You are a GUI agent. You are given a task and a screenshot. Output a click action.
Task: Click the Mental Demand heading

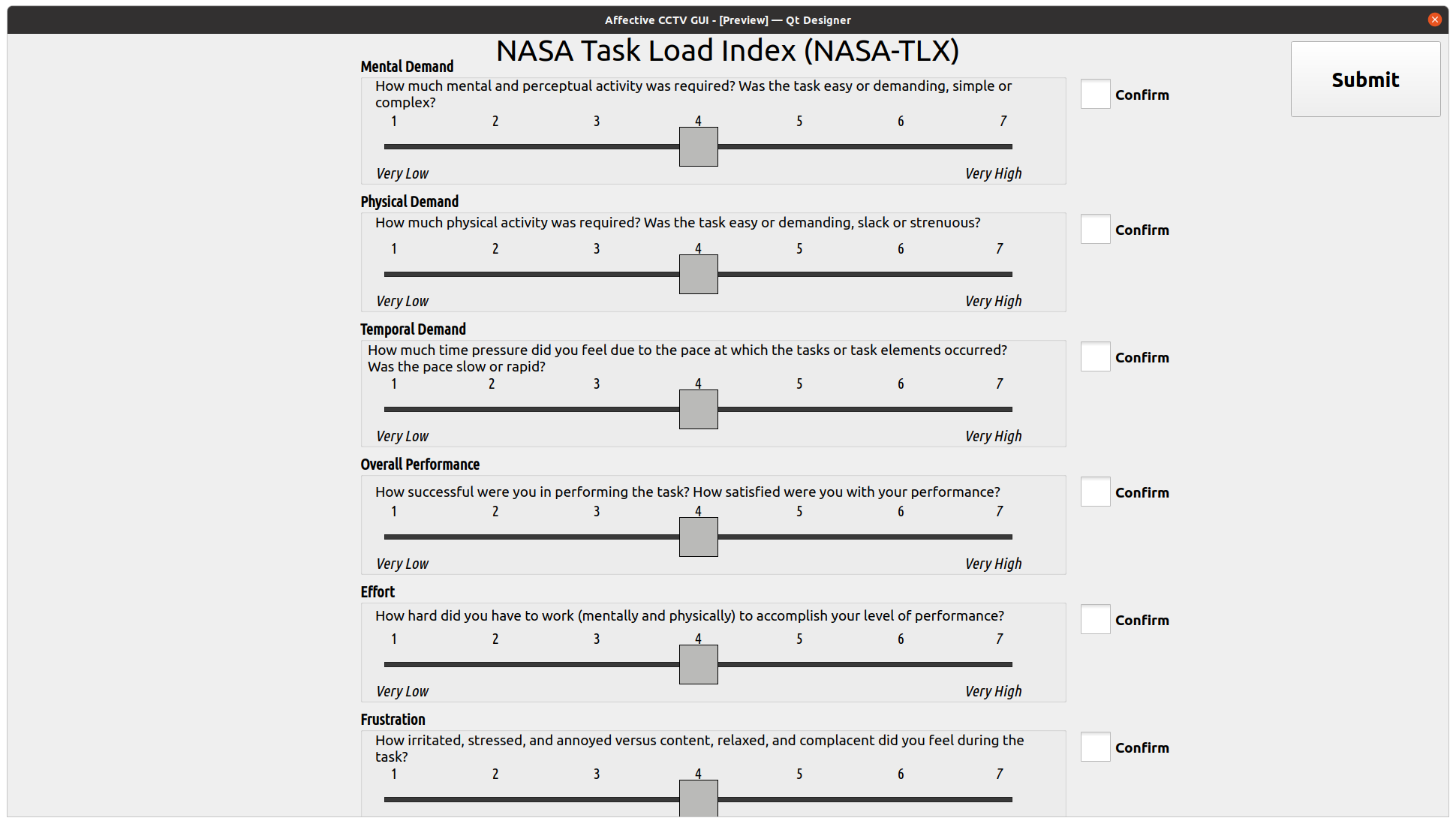point(407,67)
